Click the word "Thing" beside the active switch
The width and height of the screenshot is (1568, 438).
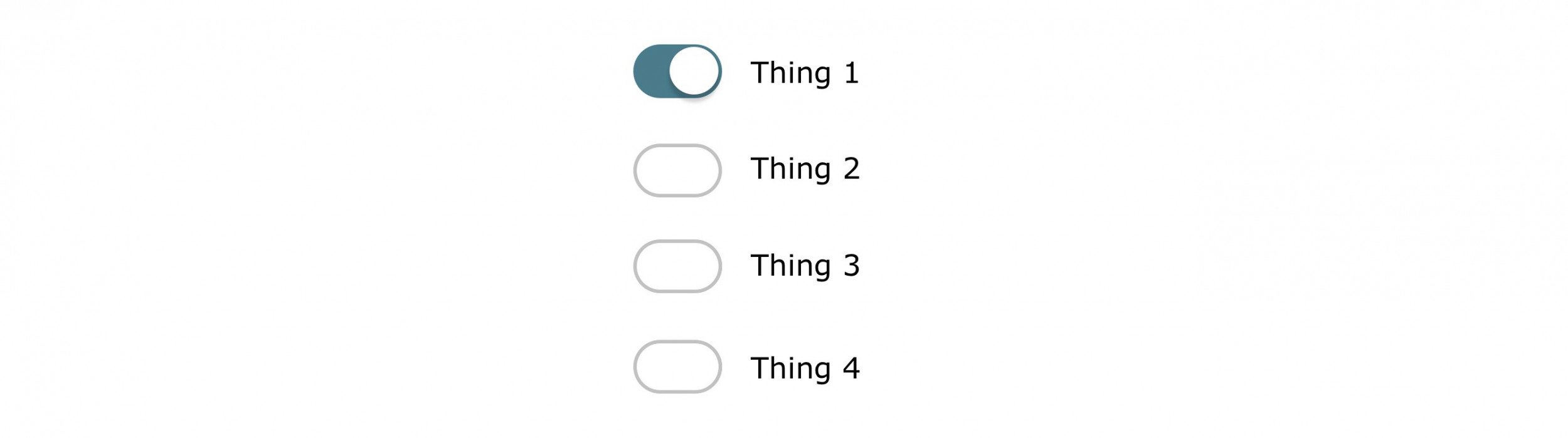pyautogui.click(x=790, y=73)
